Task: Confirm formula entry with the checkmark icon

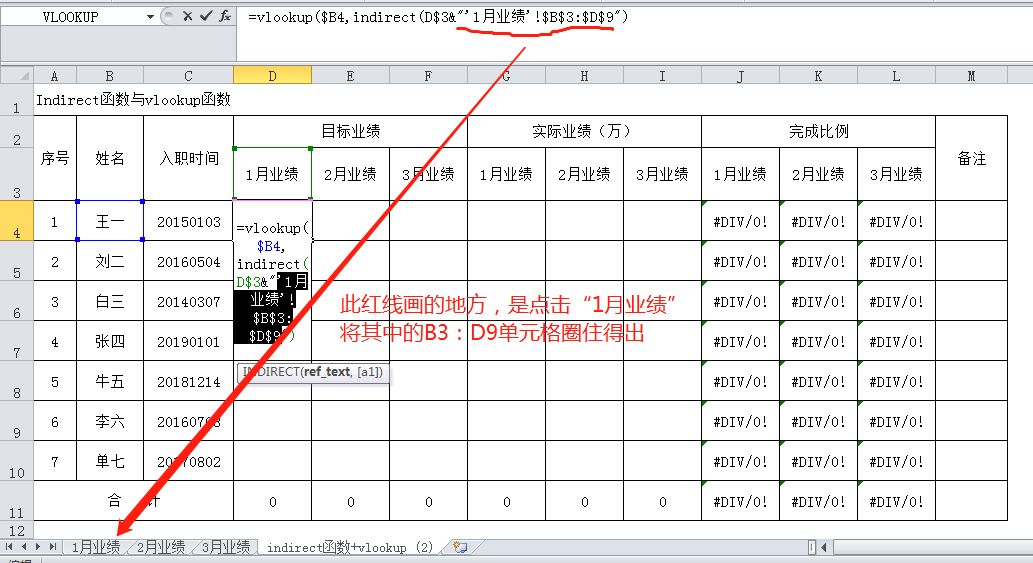Action: (x=206, y=16)
